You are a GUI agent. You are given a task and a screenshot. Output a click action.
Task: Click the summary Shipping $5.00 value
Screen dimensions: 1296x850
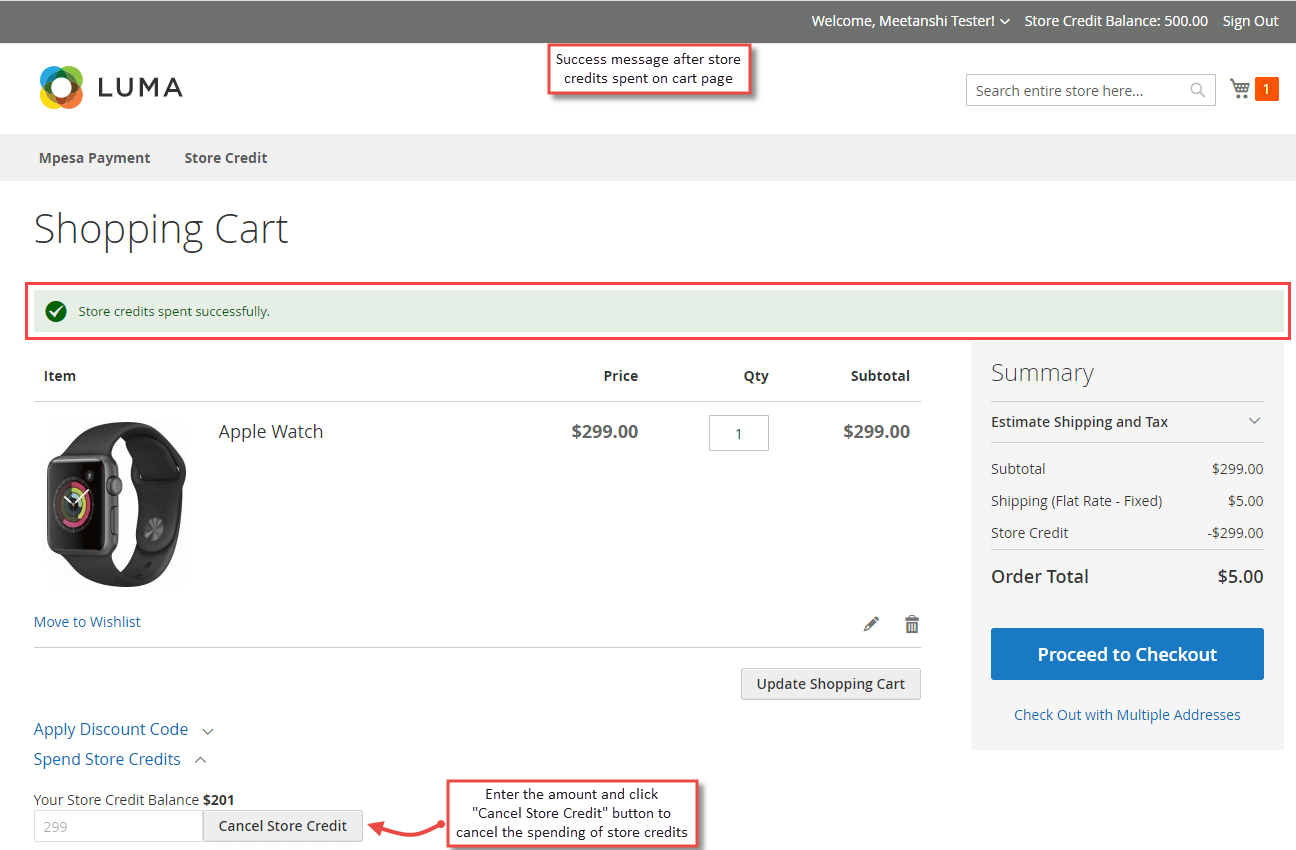pos(1246,501)
